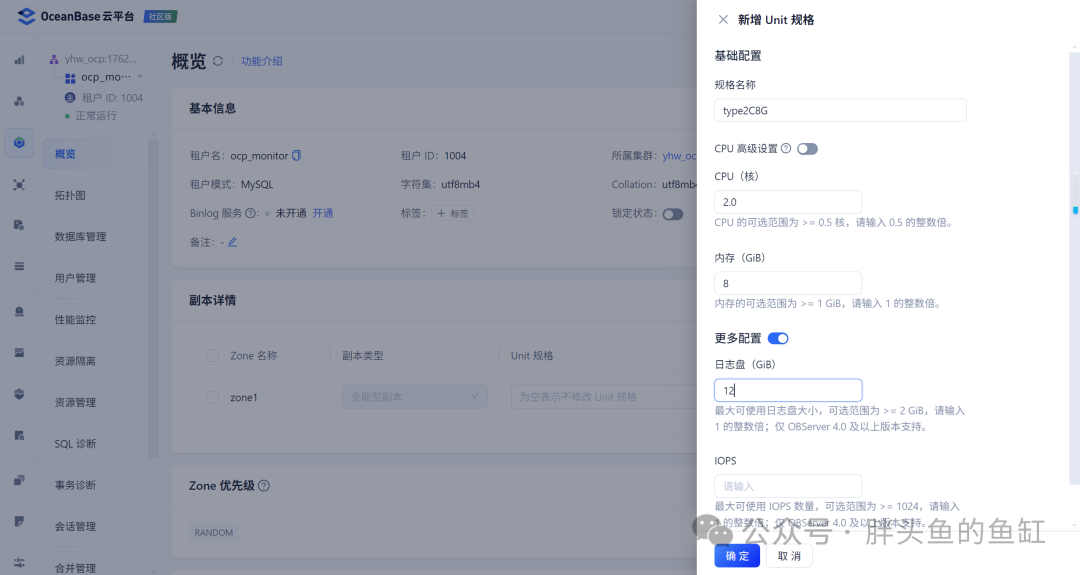
Task: Toggle the 锁定状态 switch
Action: pos(673,214)
